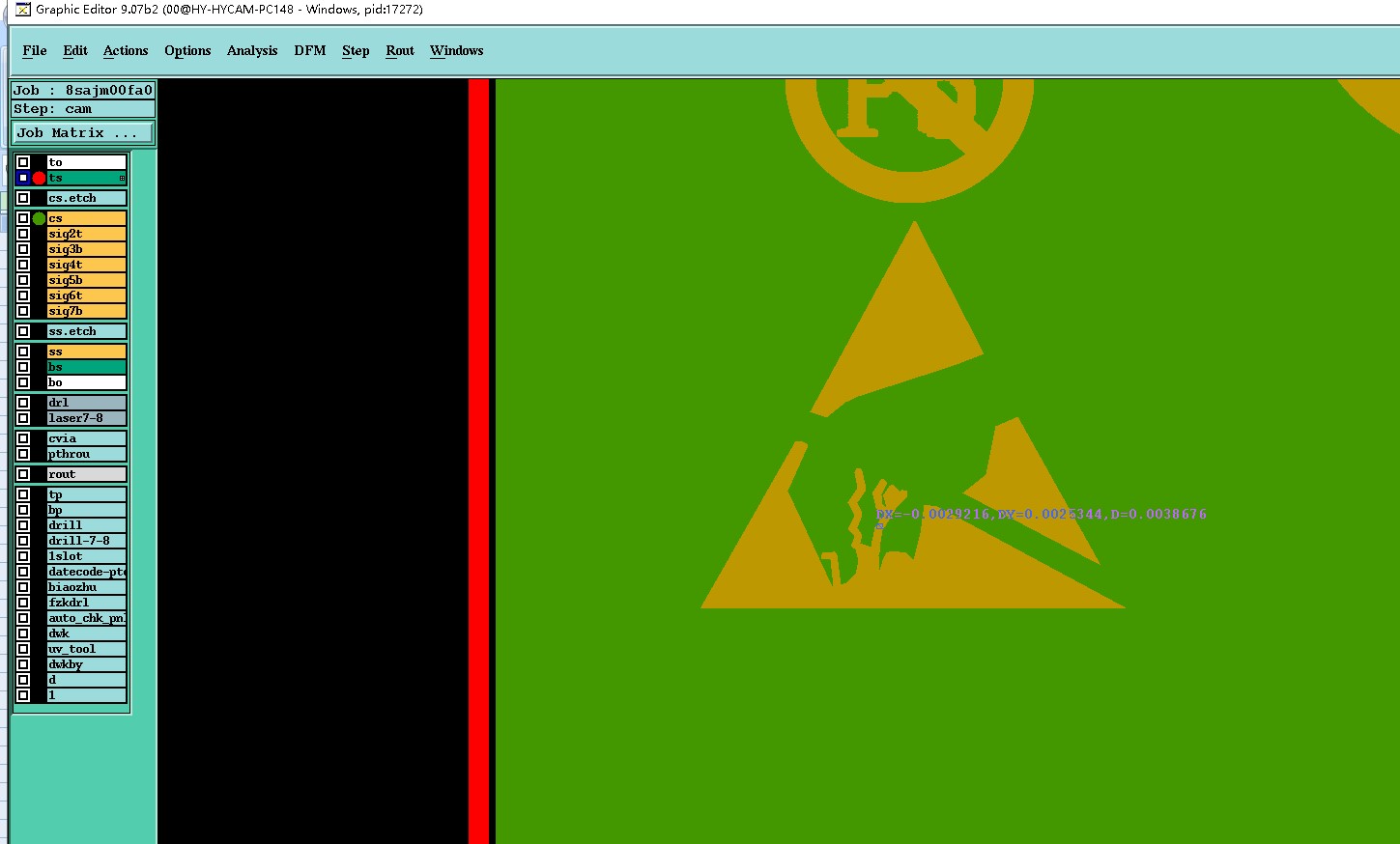
Task: Click the Graphic Editor title bar icon
Action: [23, 10]
